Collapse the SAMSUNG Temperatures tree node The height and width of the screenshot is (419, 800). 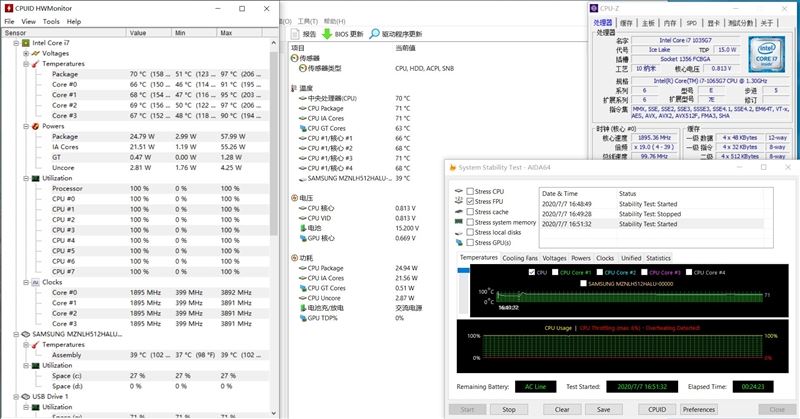[26, 344]
